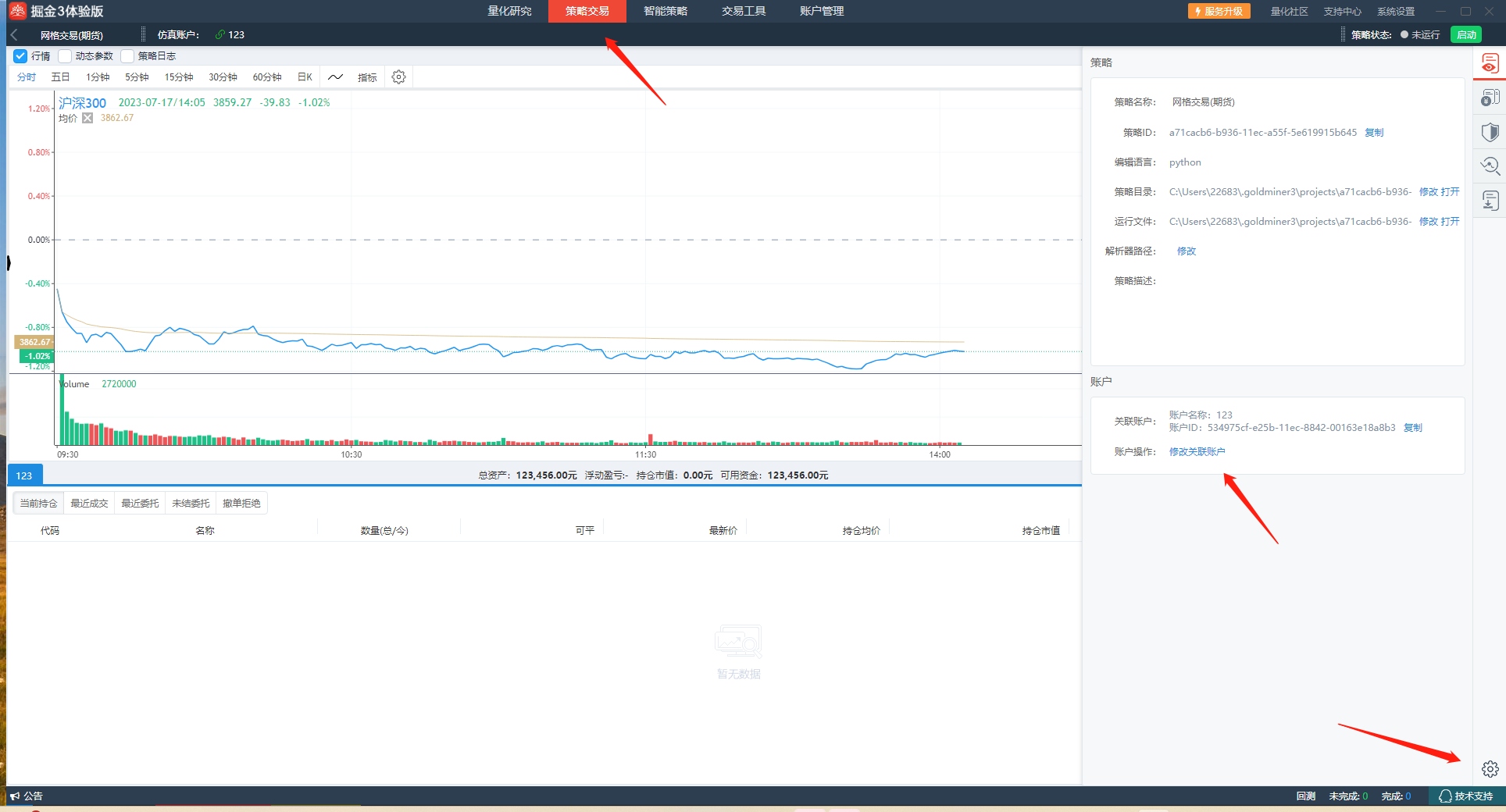Uncheck the 行情 checkbox

click(20, 56)
